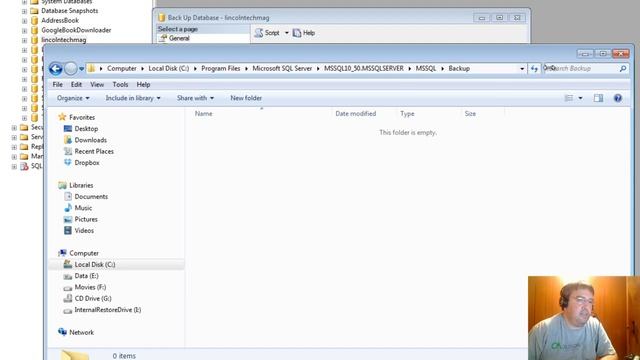
Task: Select MSSQL10_50.MSSQLSERVER in breadcrumb
Action: (364, 69)
